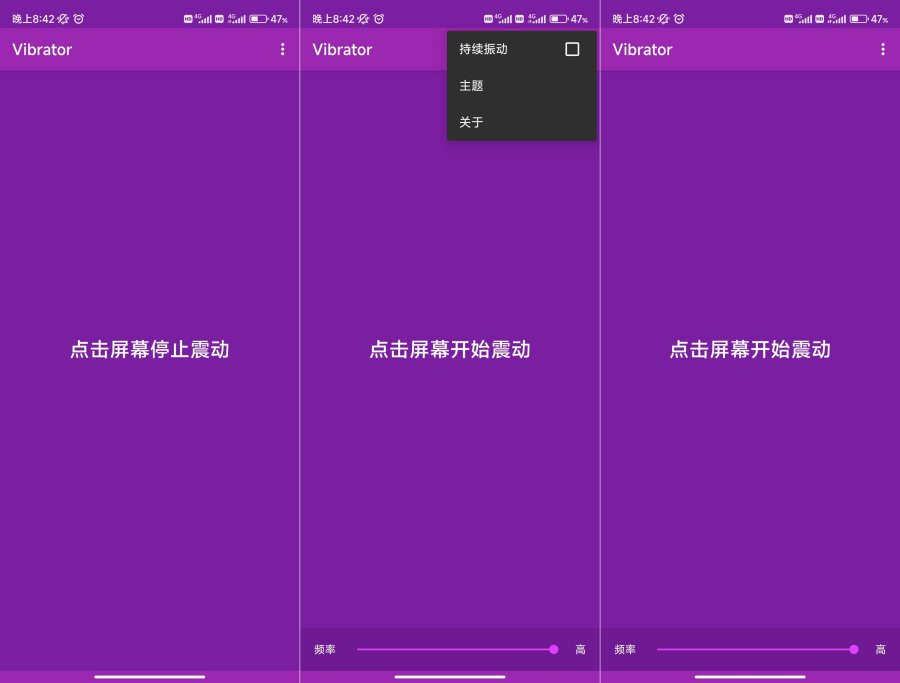Image resolution: width=900 pixels, height=683 pixels.
Task: Tap the home gesture bar in the middle screen
Action: pos(450,677)
